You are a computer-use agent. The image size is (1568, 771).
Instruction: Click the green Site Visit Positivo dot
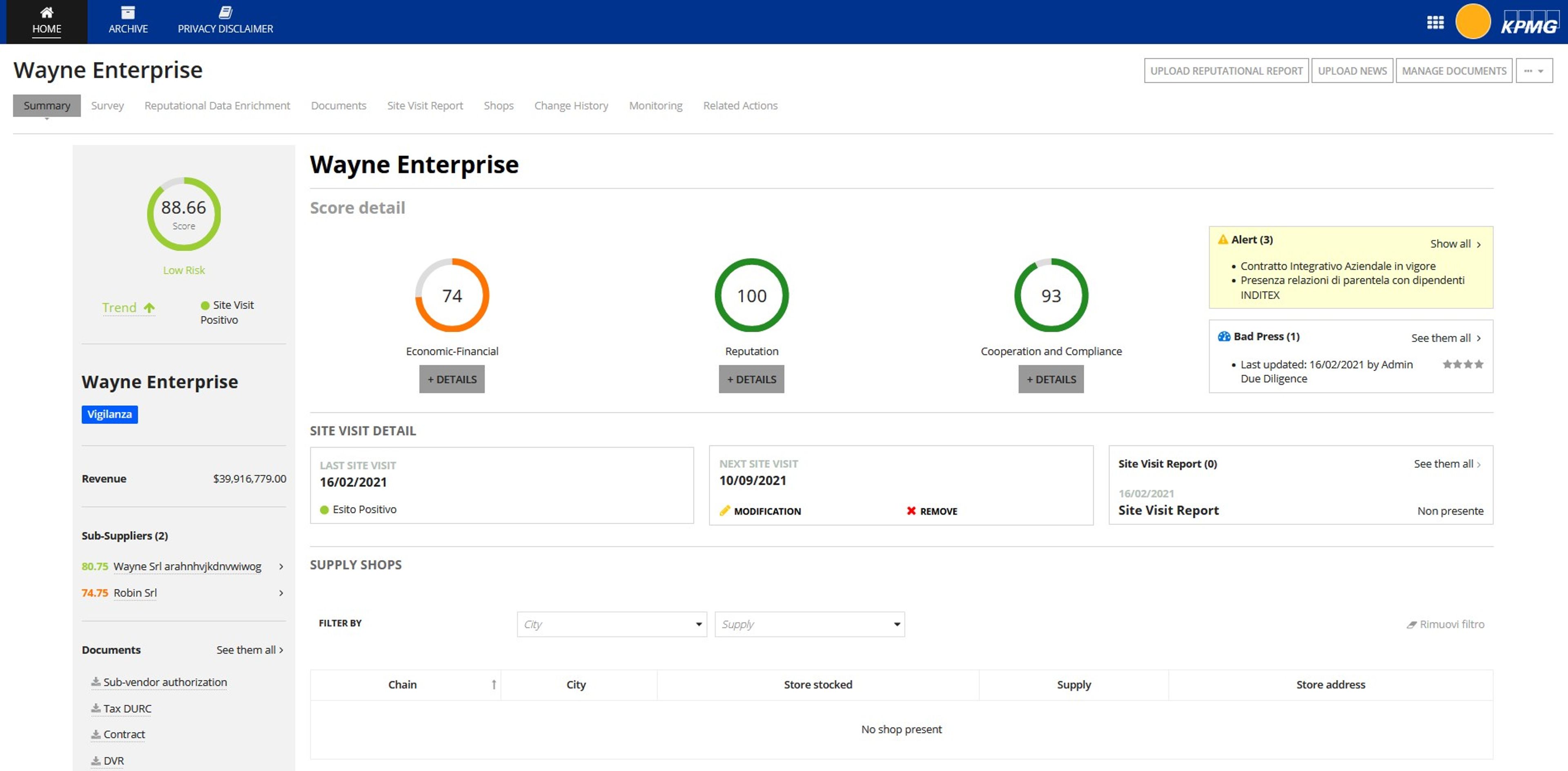pyautogui.click(x=205, y=305)
